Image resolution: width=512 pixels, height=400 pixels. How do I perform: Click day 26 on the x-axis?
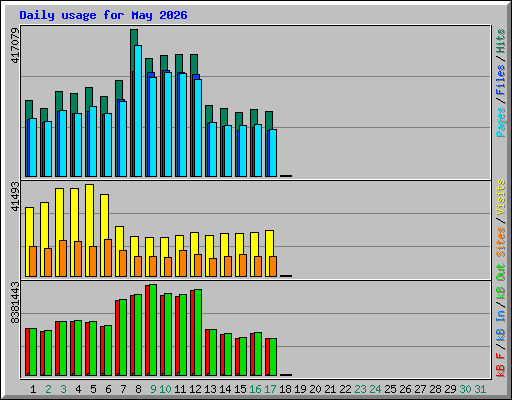(x=405, y=389)
